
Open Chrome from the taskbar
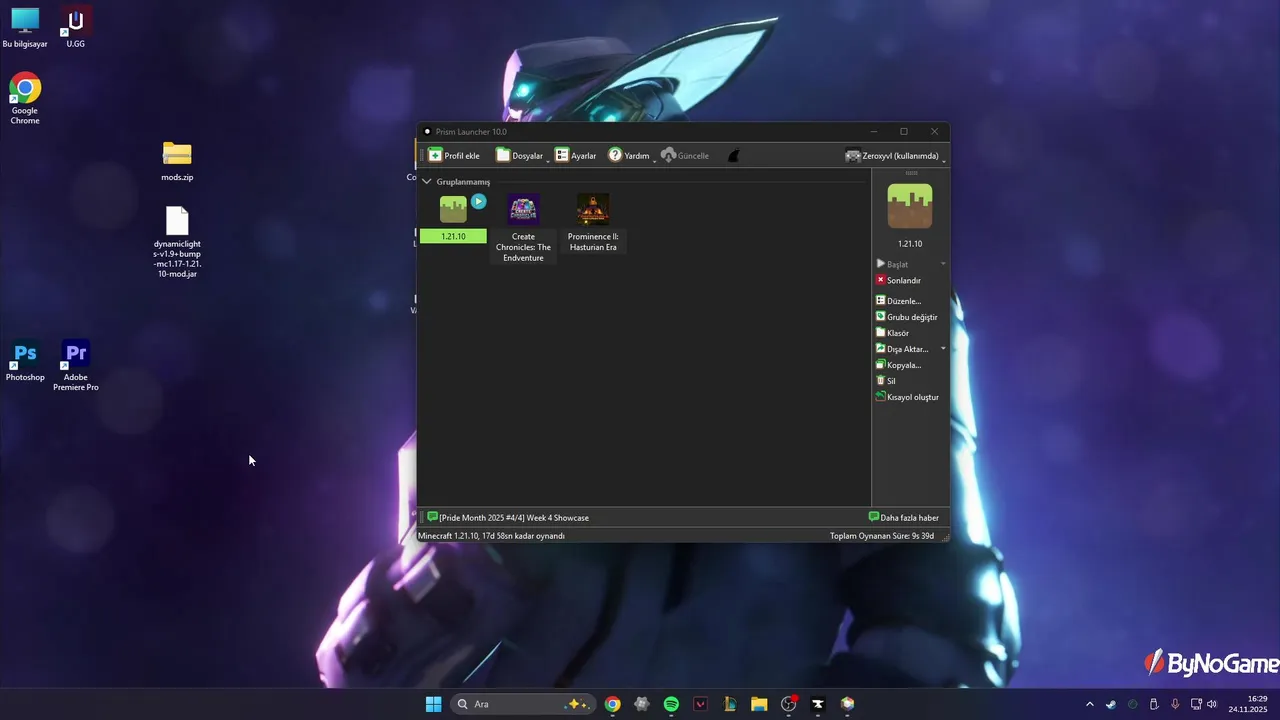[612, 704]
